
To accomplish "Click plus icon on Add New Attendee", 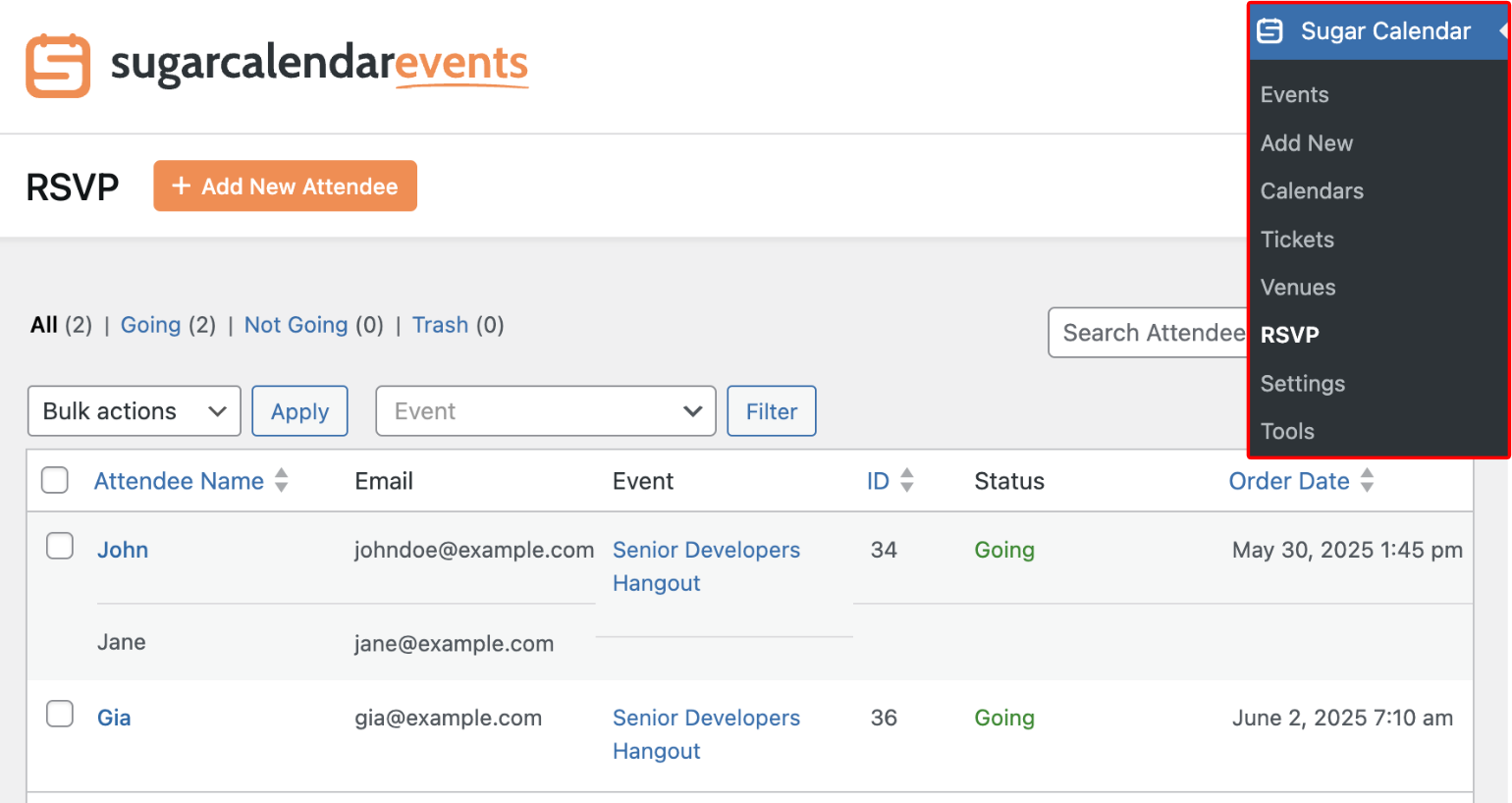I will click(181, 186).
